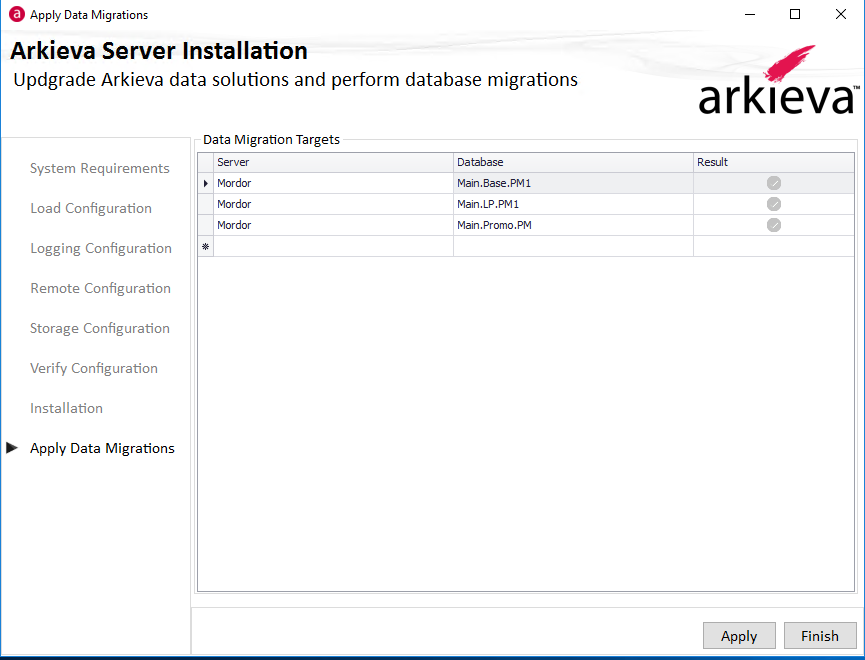Viewport: 865px width, 660px height.
Task: Select the Main.Promo.PM database cell
Action: coord(573,225)
